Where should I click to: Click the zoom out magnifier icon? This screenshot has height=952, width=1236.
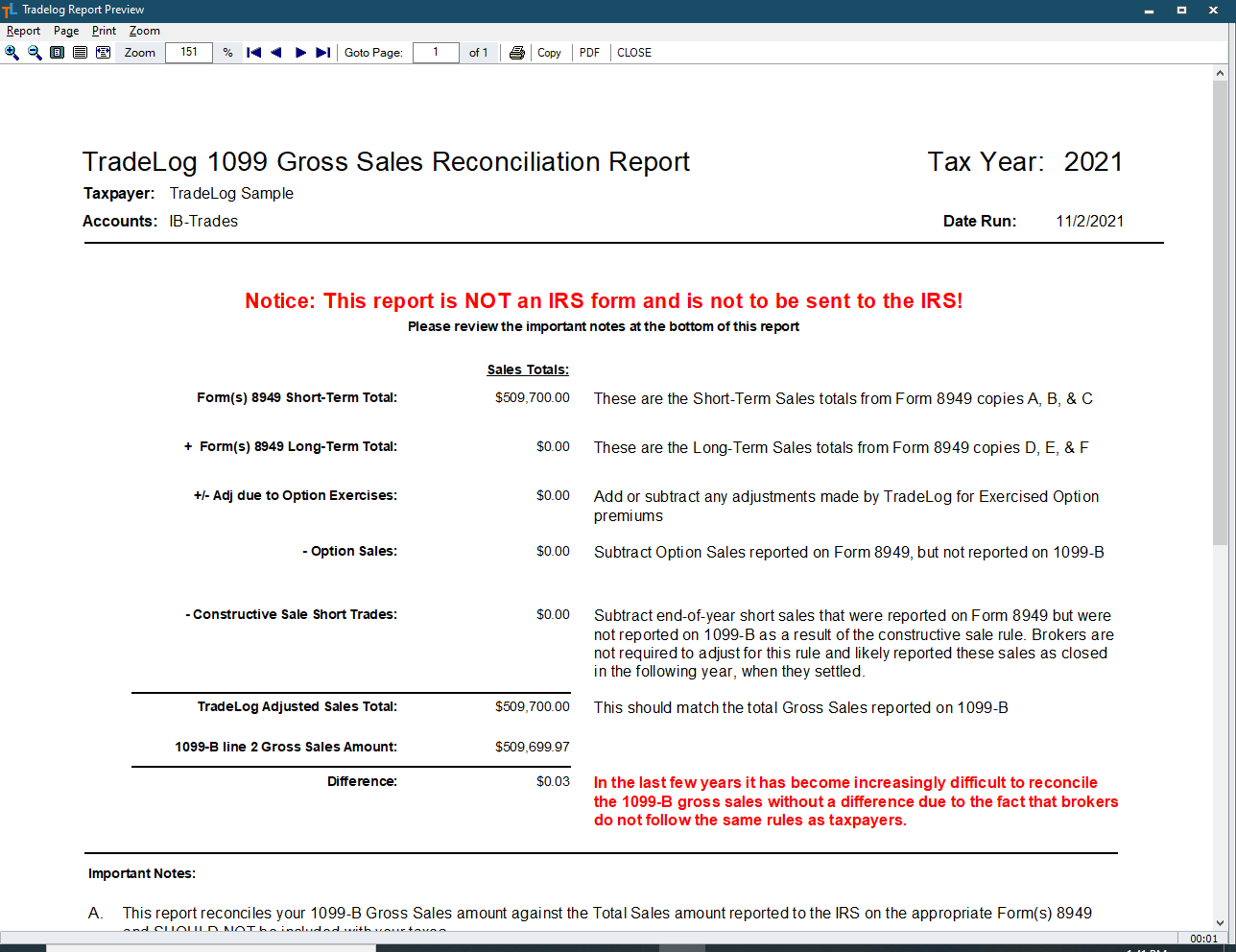pos(35,53)
